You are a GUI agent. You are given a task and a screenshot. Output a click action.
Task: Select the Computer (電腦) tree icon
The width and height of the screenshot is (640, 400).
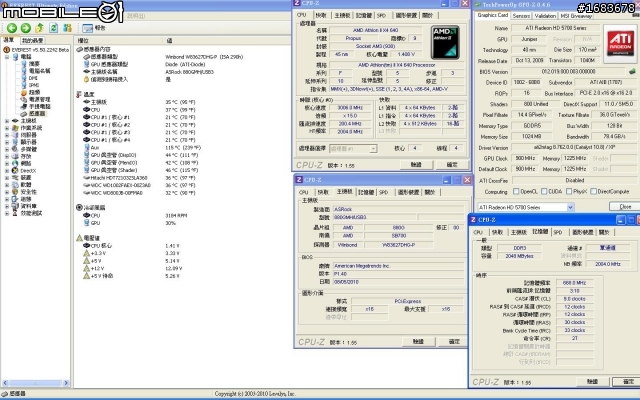point(16,57)
